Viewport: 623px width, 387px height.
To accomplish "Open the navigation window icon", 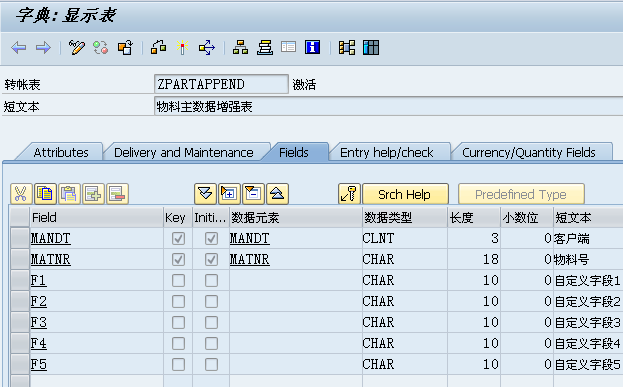I will (x=265, y=48).
